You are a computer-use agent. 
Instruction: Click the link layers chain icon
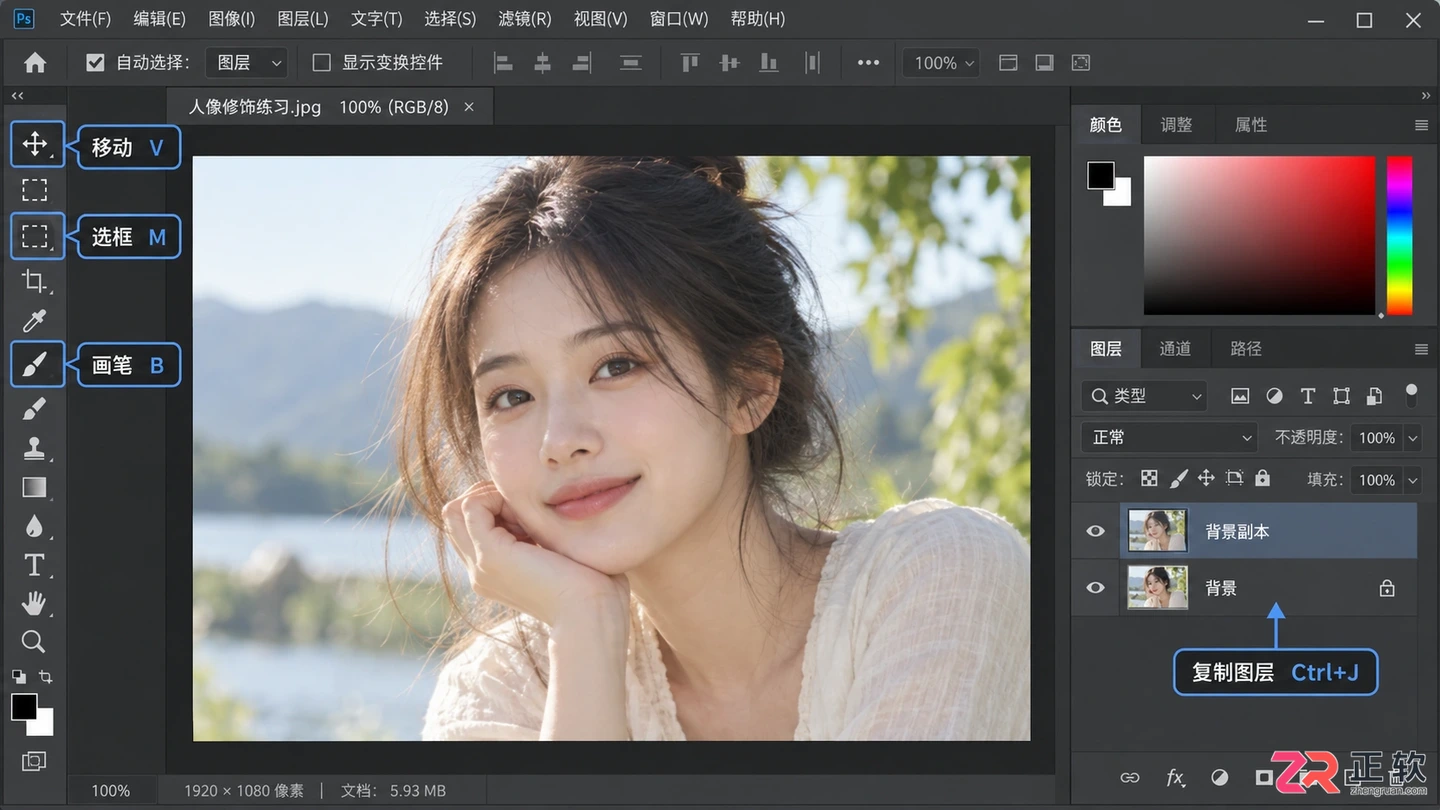(1130, 777)
